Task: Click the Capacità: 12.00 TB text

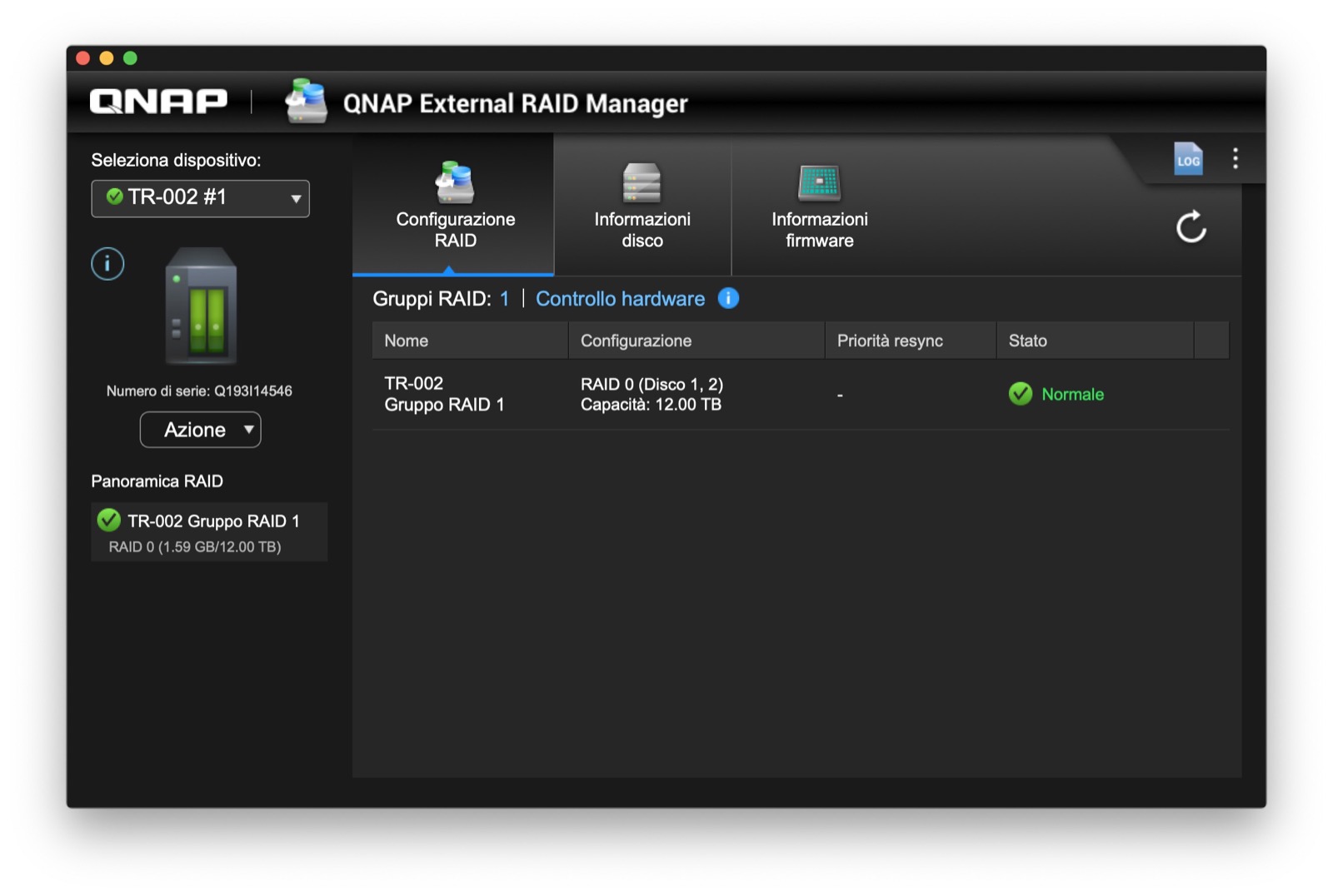Action: point(651,405)
